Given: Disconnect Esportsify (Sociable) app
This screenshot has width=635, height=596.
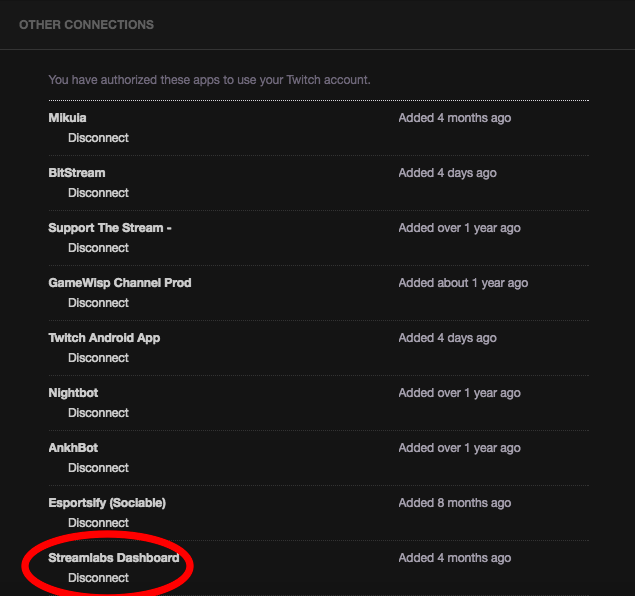Looking at the screenshot, I should pos(98,523).
